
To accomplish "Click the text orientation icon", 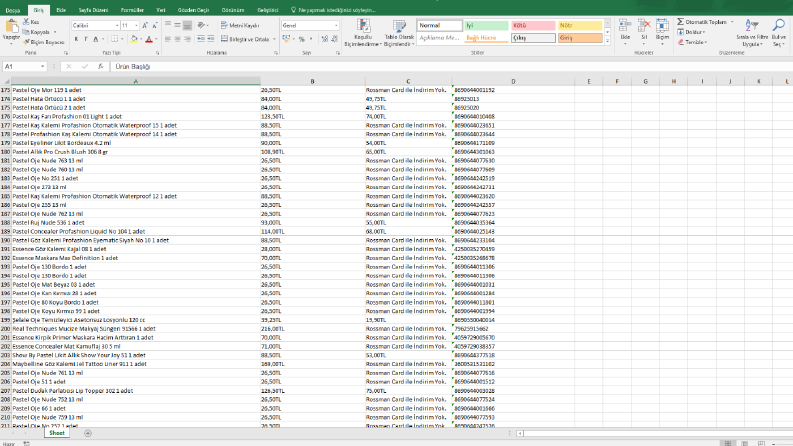I will click(202, 25).
